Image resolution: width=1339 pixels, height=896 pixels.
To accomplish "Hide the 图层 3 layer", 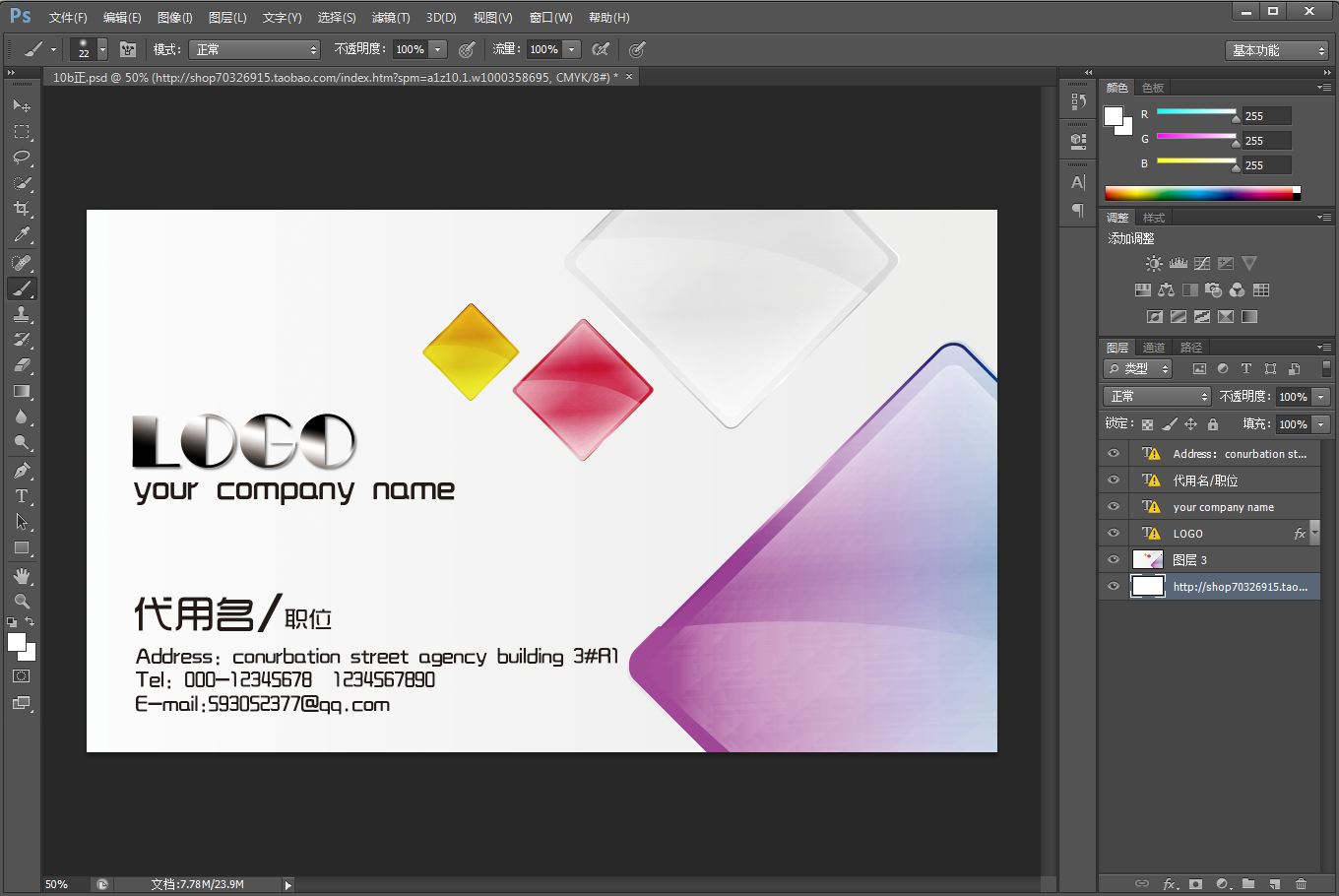I will (1114, 559).
